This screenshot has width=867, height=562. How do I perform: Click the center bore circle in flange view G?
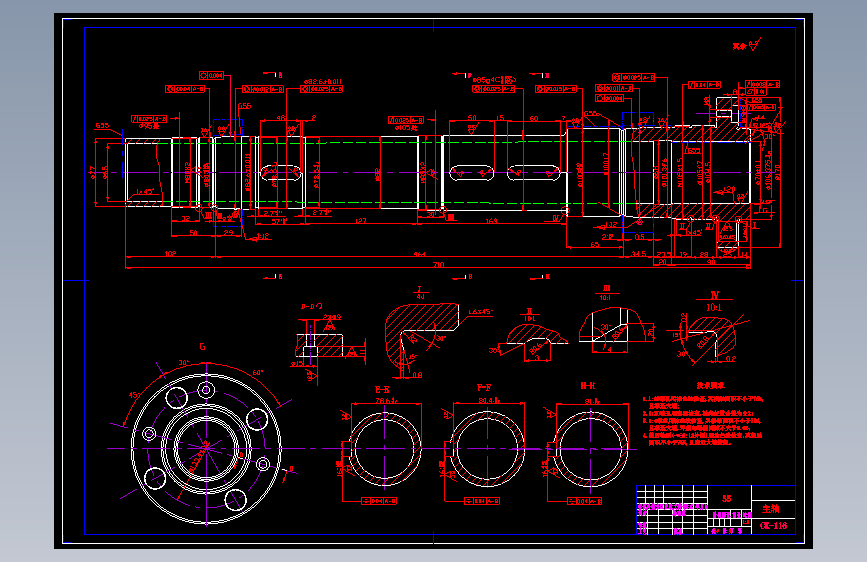[206, 448]
